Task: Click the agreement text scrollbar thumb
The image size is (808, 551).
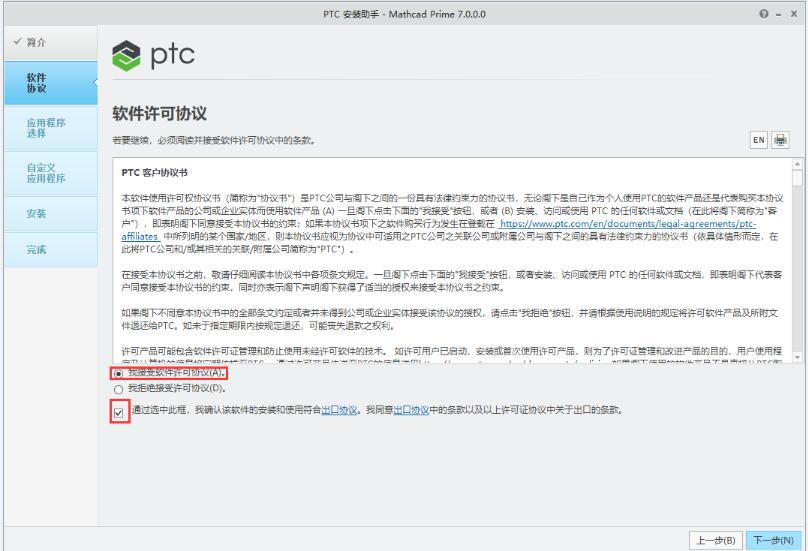Action: 797,178
